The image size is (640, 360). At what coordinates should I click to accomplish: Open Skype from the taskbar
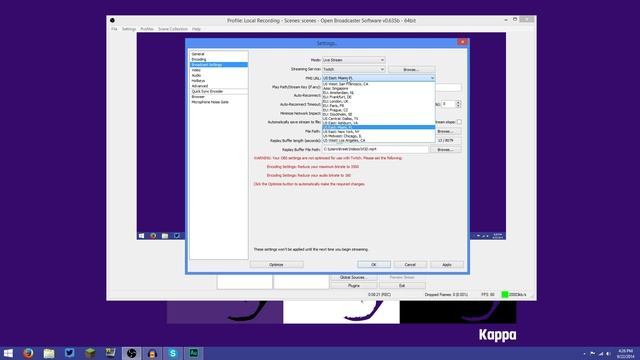coord(173,353)
